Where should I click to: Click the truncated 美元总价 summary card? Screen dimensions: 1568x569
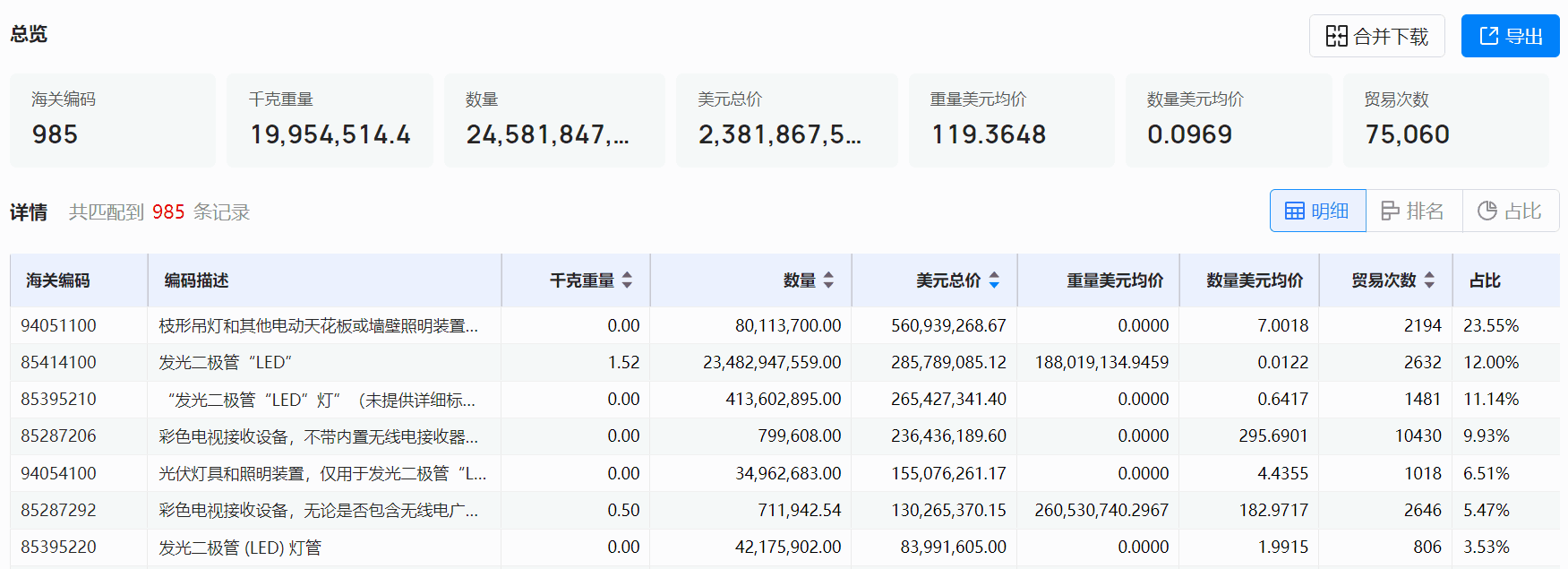[786, 120]
